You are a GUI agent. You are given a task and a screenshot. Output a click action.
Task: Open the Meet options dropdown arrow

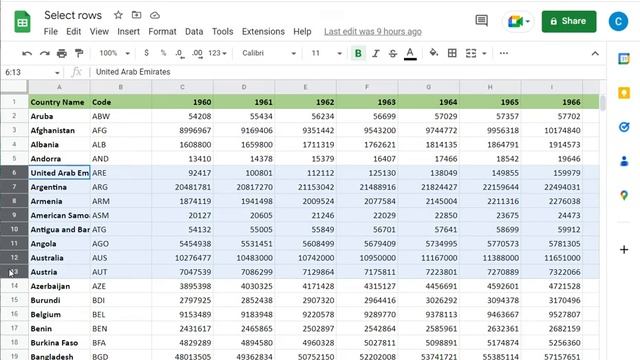coord(528,21)
